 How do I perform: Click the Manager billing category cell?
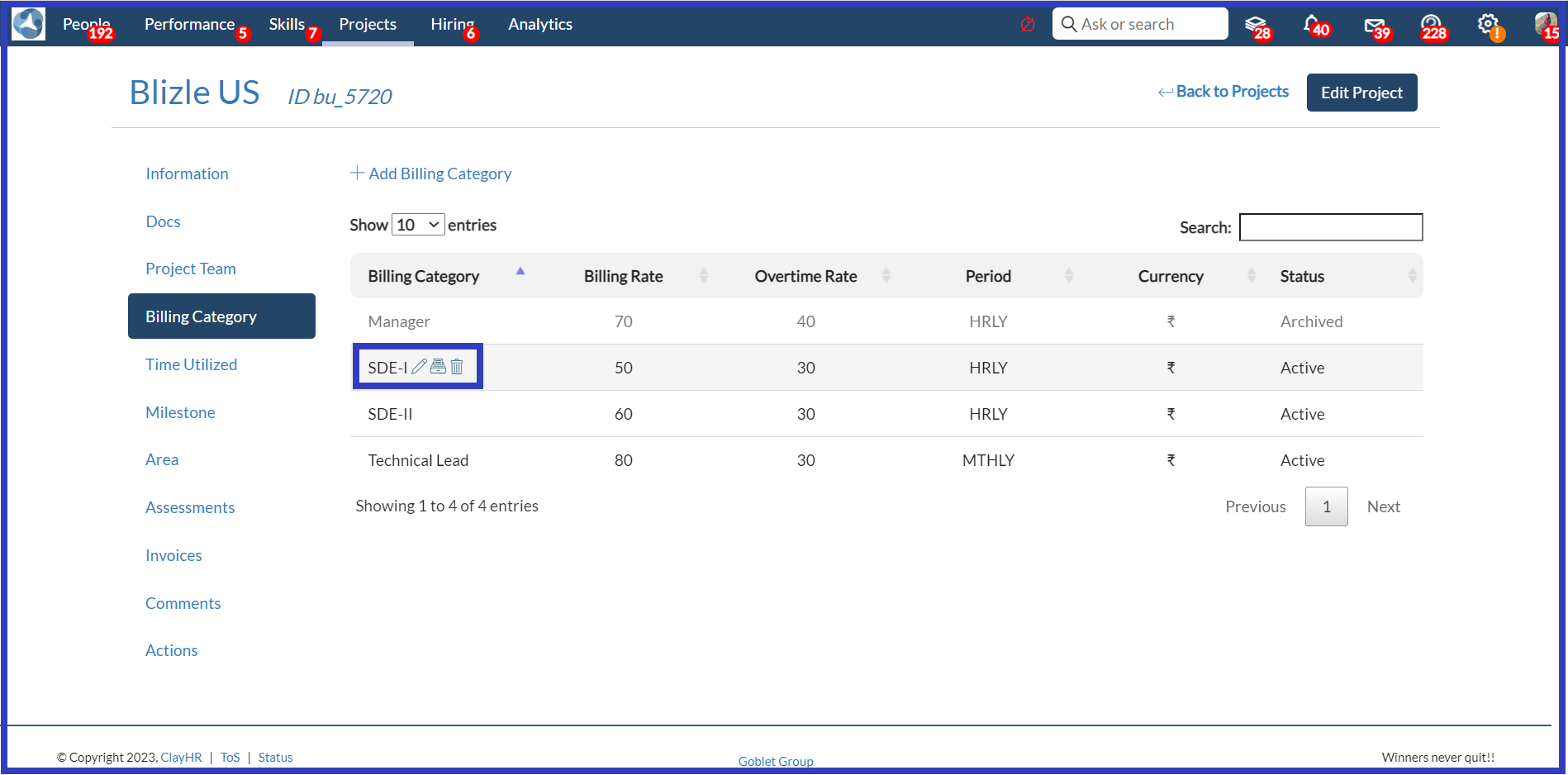point(399,321)
